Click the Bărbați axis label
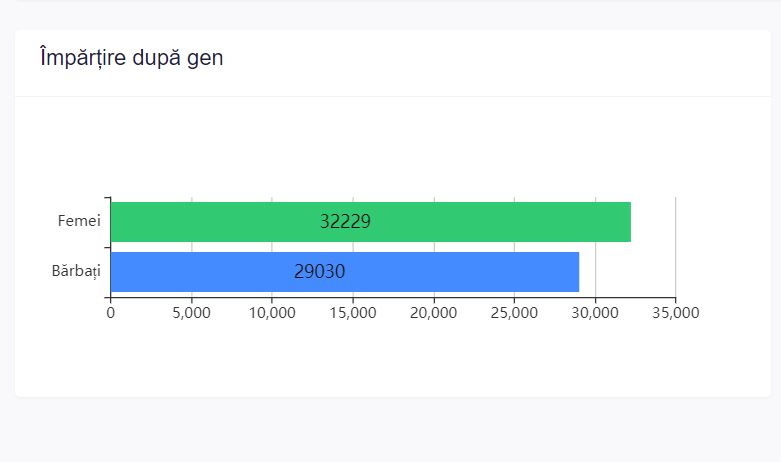This screenshot has width=781, height=462. pyautogui.click(x=75, y=271)
